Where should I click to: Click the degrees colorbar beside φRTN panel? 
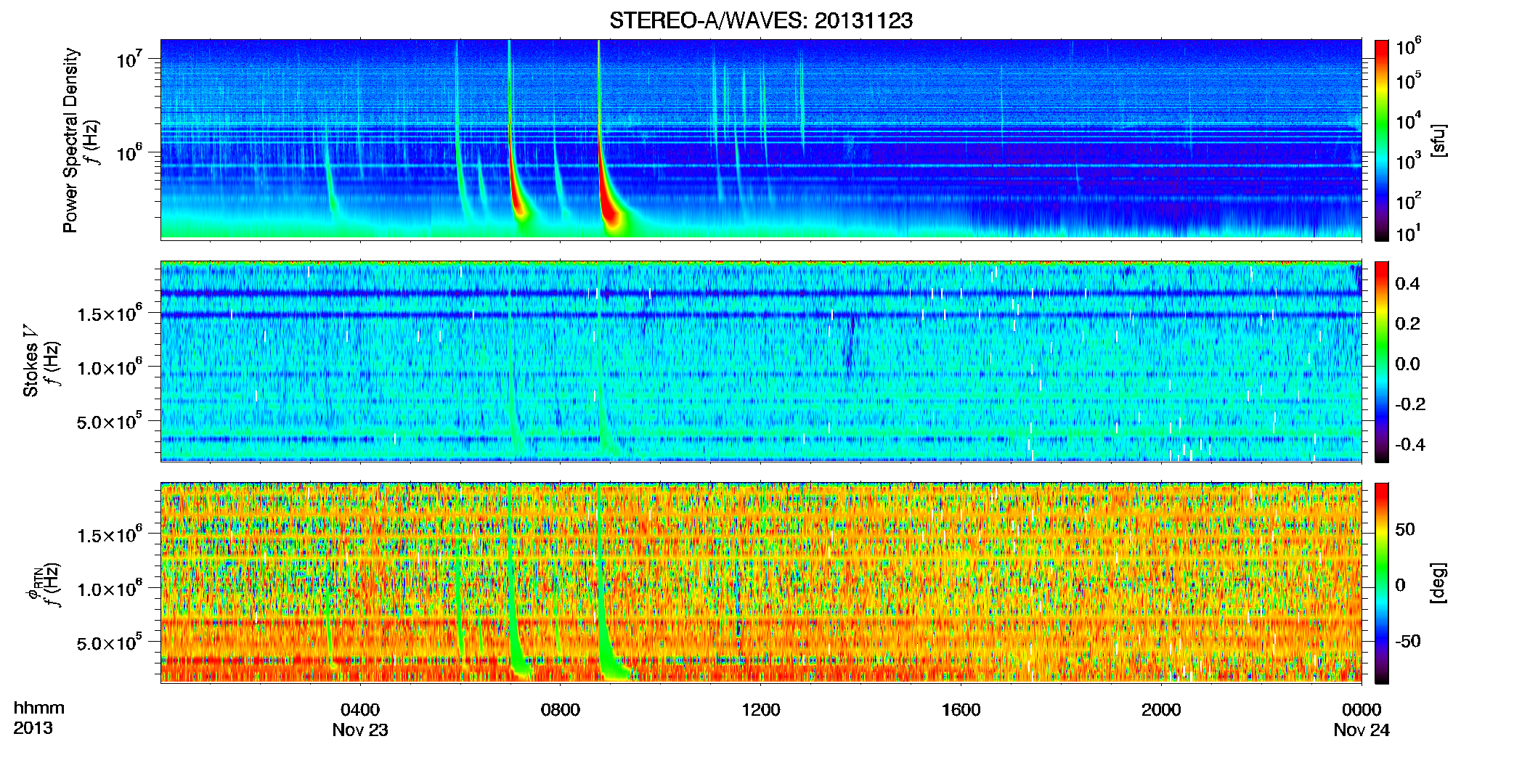(x=1381, y=583)
